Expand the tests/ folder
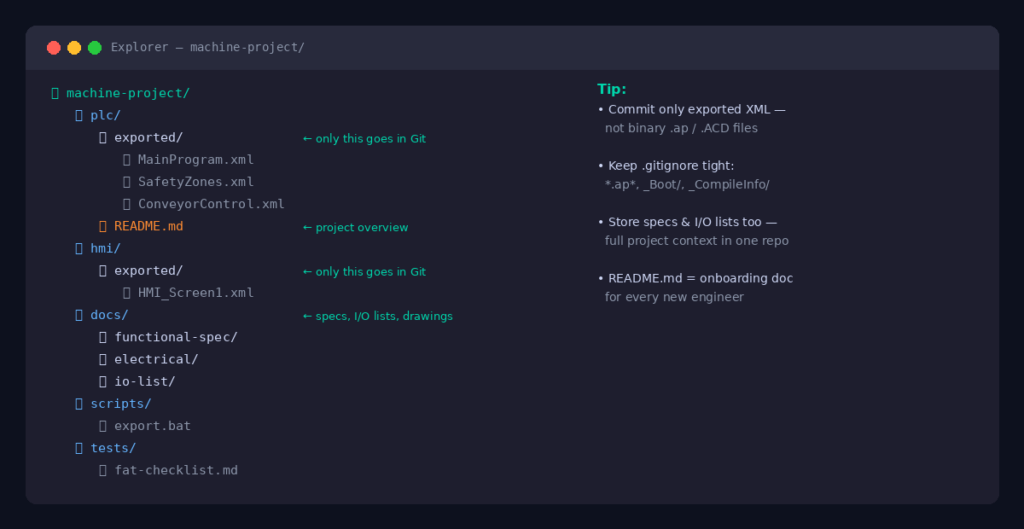The image size is (1024, 529). [x=113, y=448]
